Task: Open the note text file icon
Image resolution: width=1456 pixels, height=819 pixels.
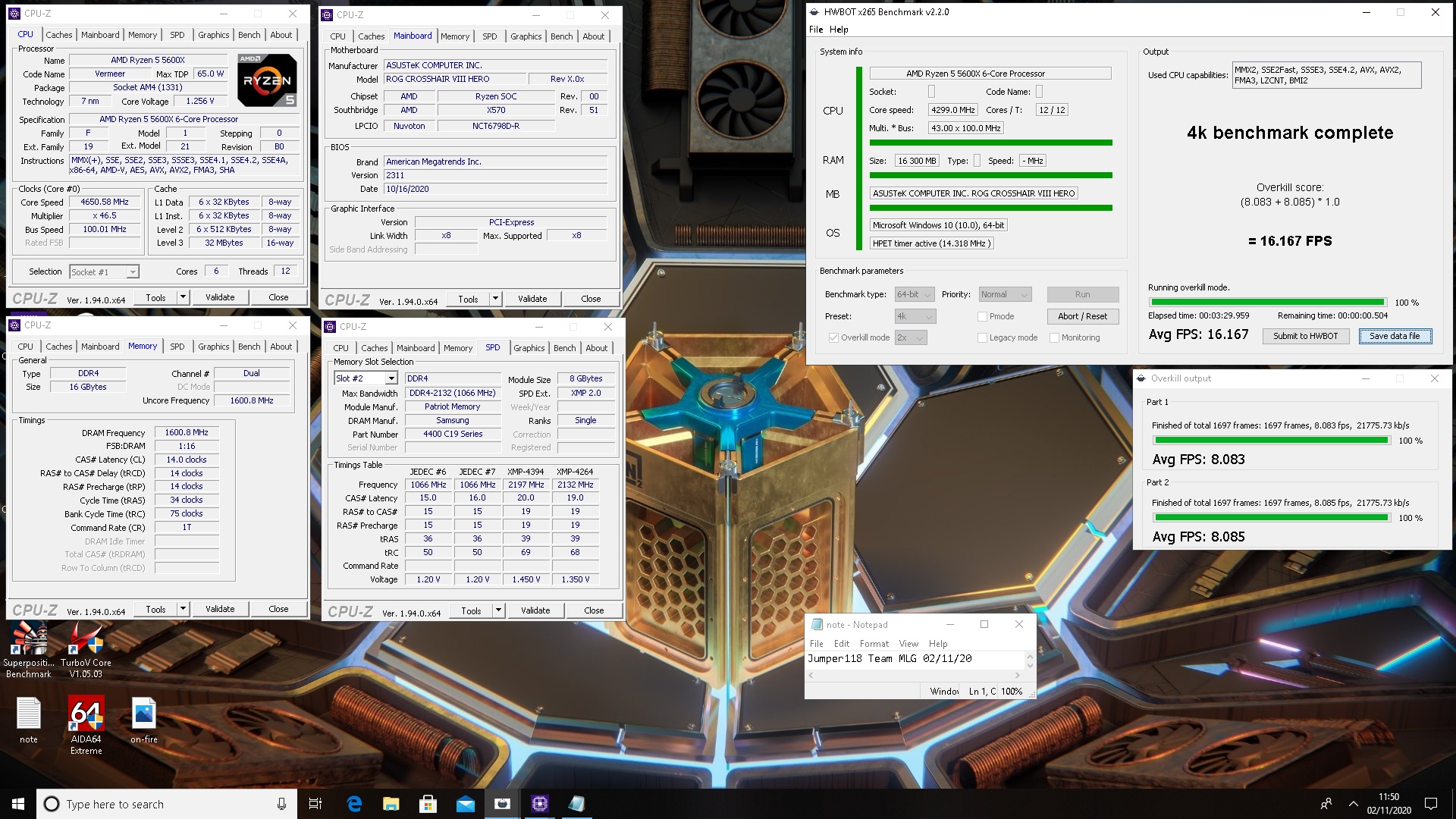Action: point(28,720)
